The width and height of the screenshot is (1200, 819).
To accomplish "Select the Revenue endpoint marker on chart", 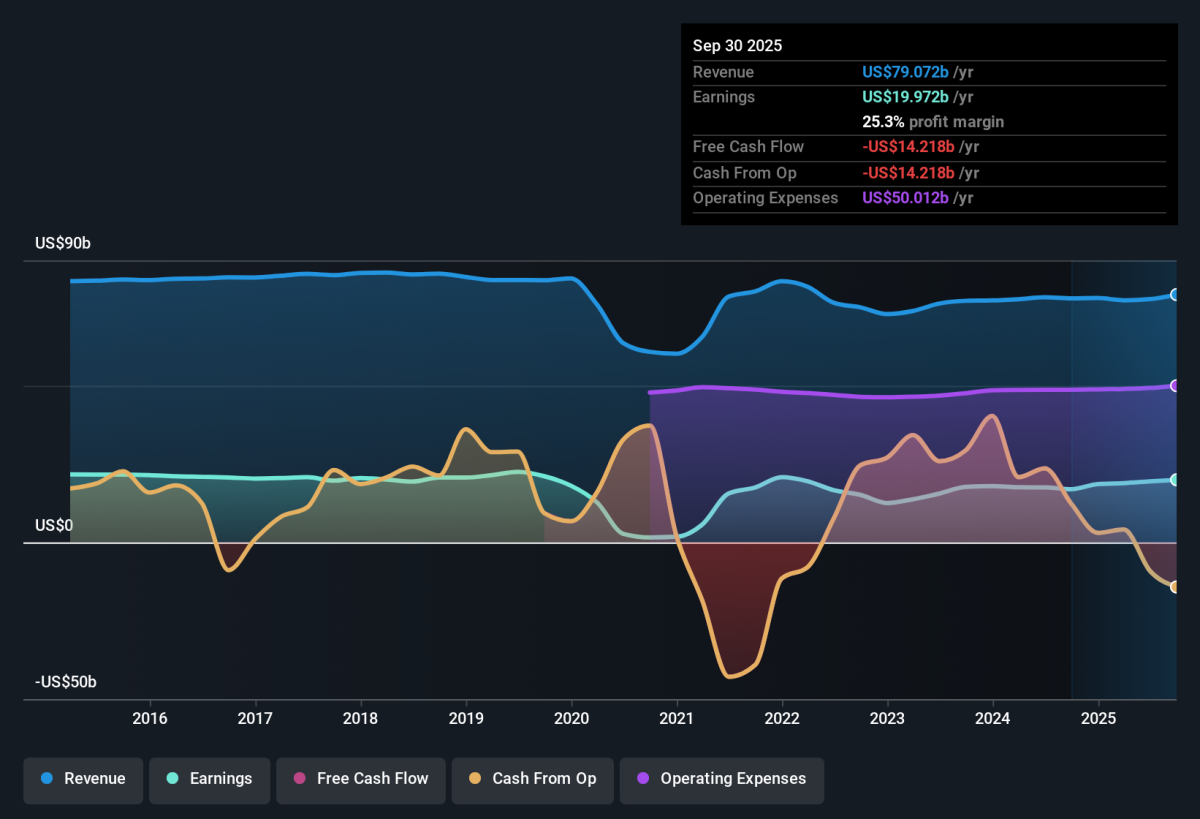I will (x=1175, y=295).
